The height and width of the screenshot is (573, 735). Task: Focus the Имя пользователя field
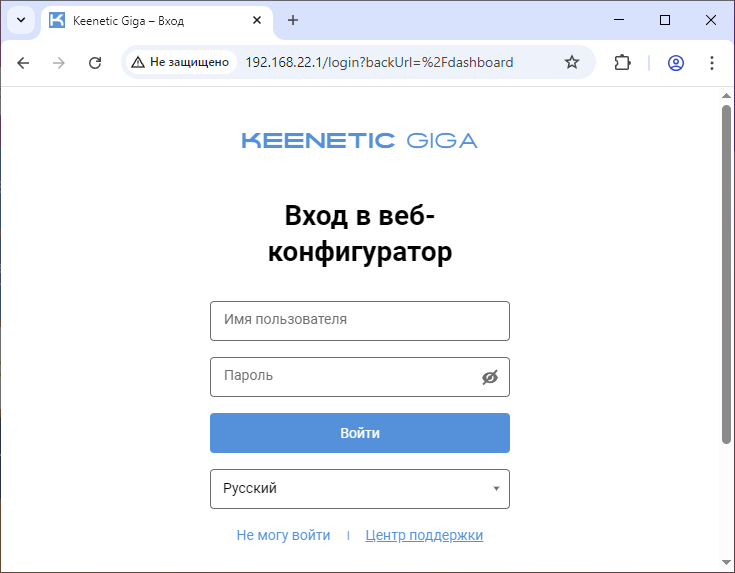pos(360,321)
